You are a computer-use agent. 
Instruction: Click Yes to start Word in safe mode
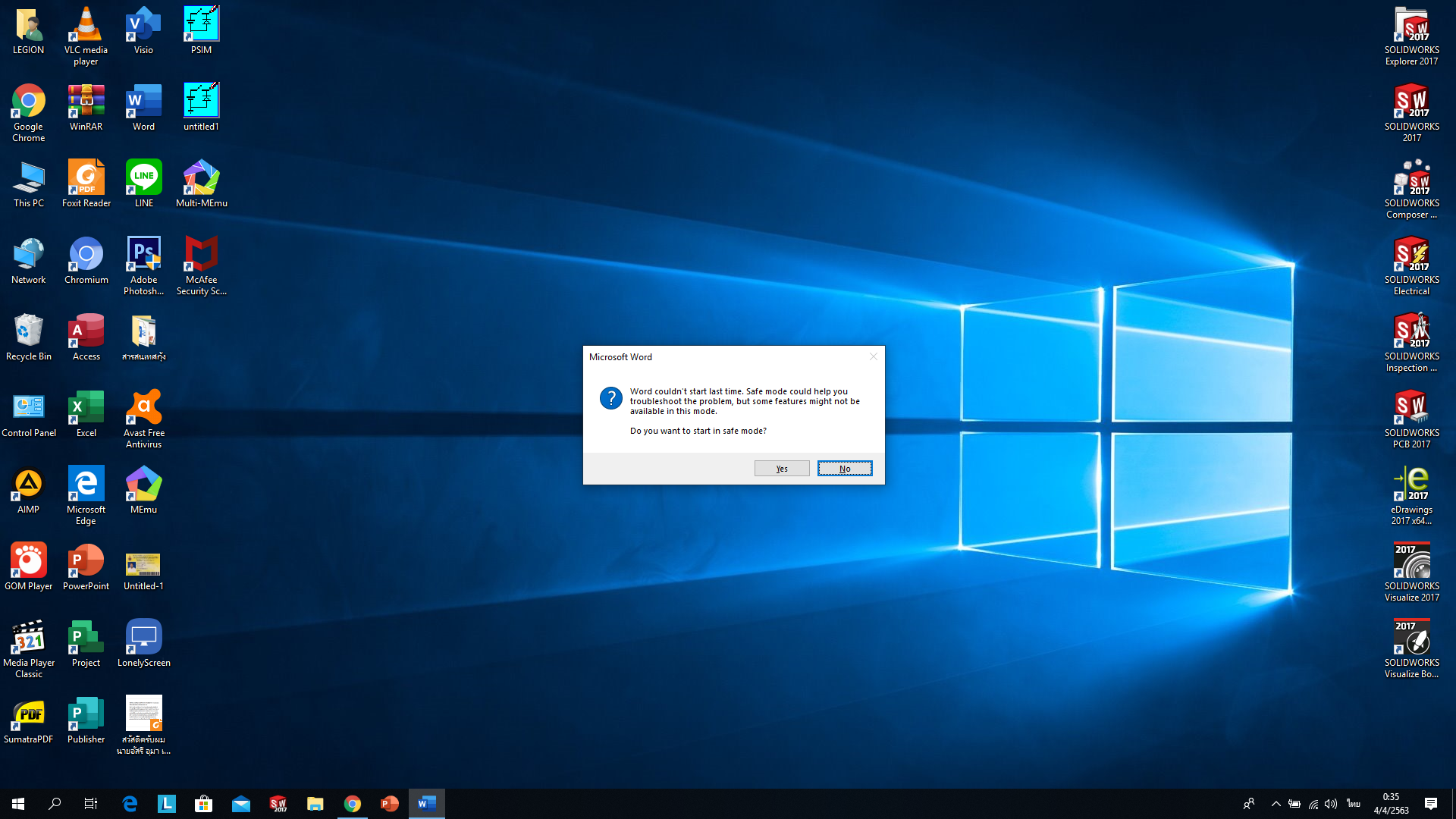tap(782, 469)
